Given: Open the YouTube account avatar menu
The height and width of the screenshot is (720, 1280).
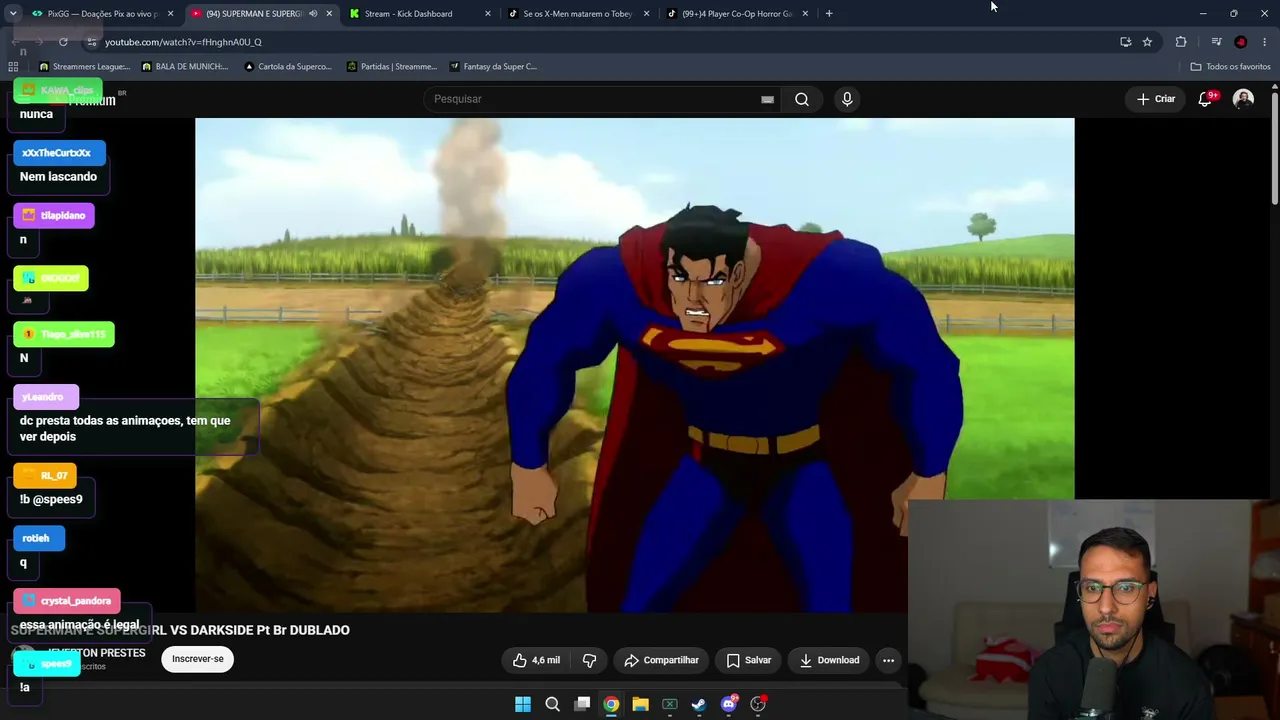Looking at the screenshot, I should point(1243,99).
